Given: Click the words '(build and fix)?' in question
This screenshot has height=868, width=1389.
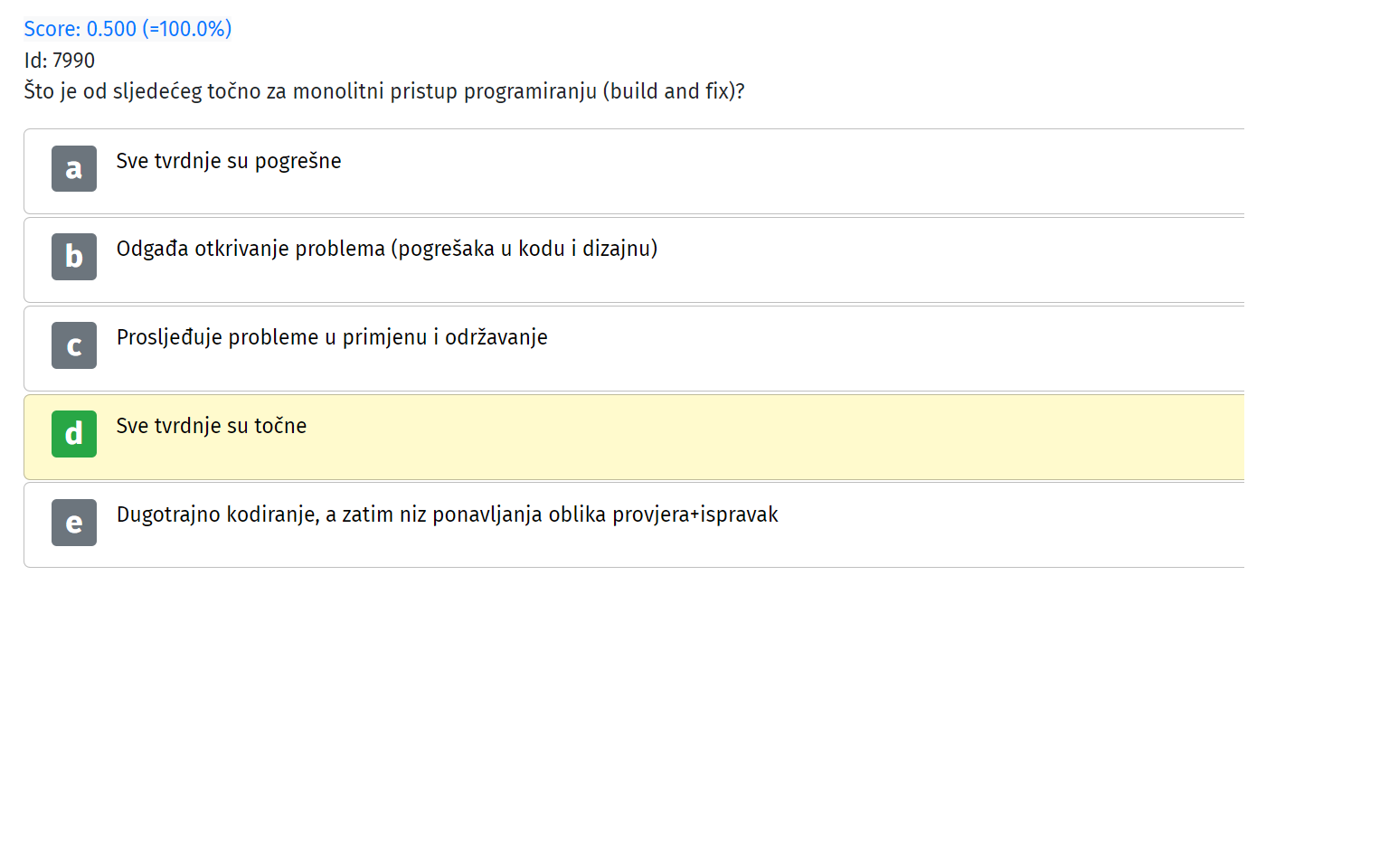Looking at the screenshot, I should point(674,91).
